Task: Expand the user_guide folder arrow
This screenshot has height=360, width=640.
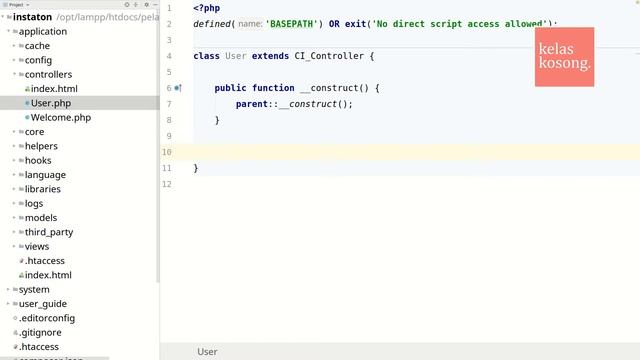Action: pyautogui.click(x=8, y=304)
